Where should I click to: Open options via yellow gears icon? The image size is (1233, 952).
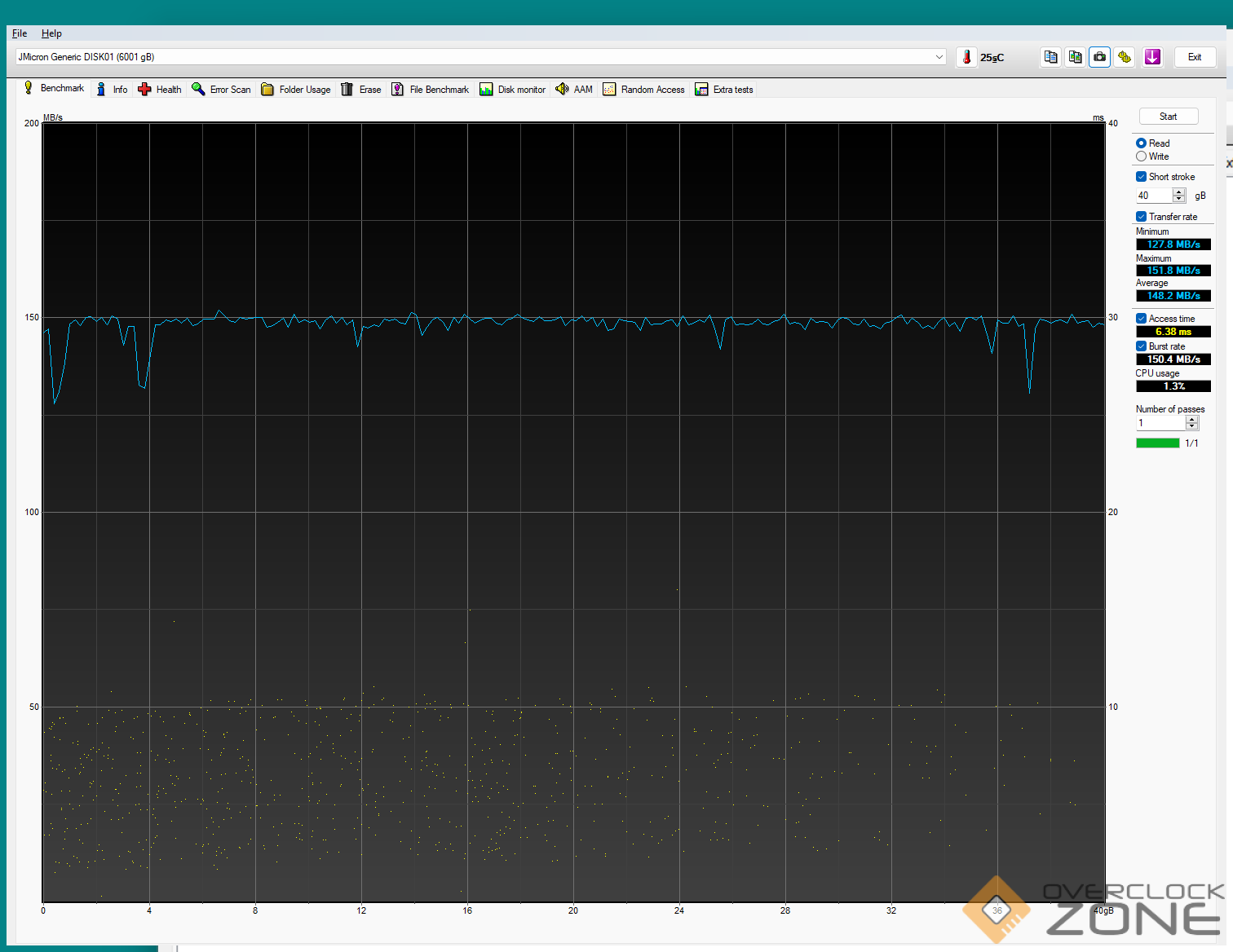point(1125,57)
